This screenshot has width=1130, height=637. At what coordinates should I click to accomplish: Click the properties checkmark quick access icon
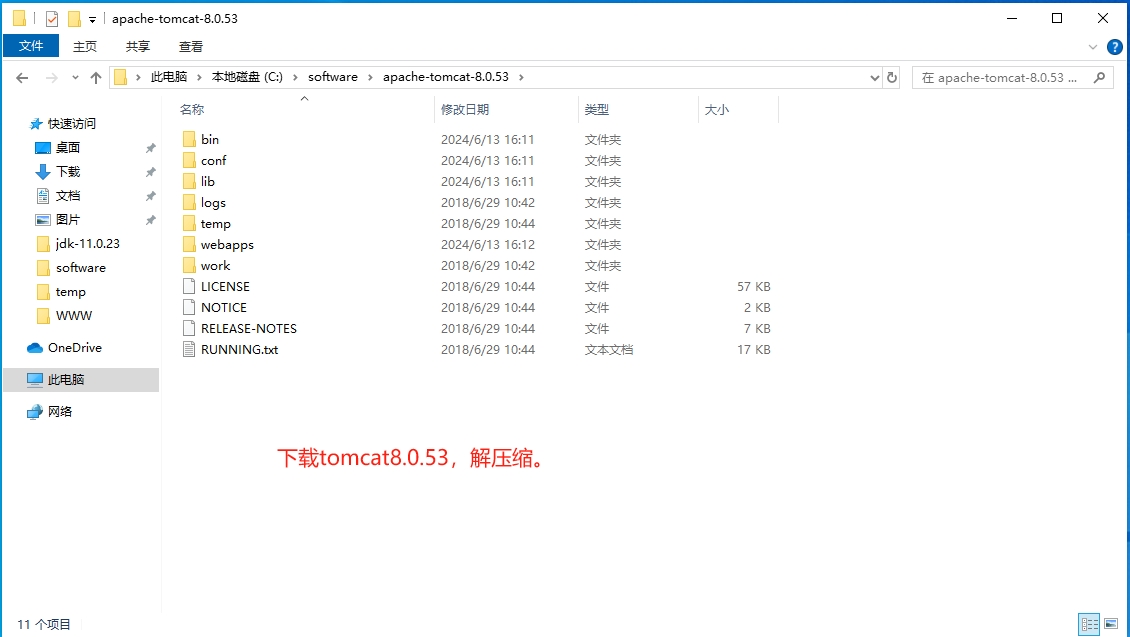tap(52, 19)
